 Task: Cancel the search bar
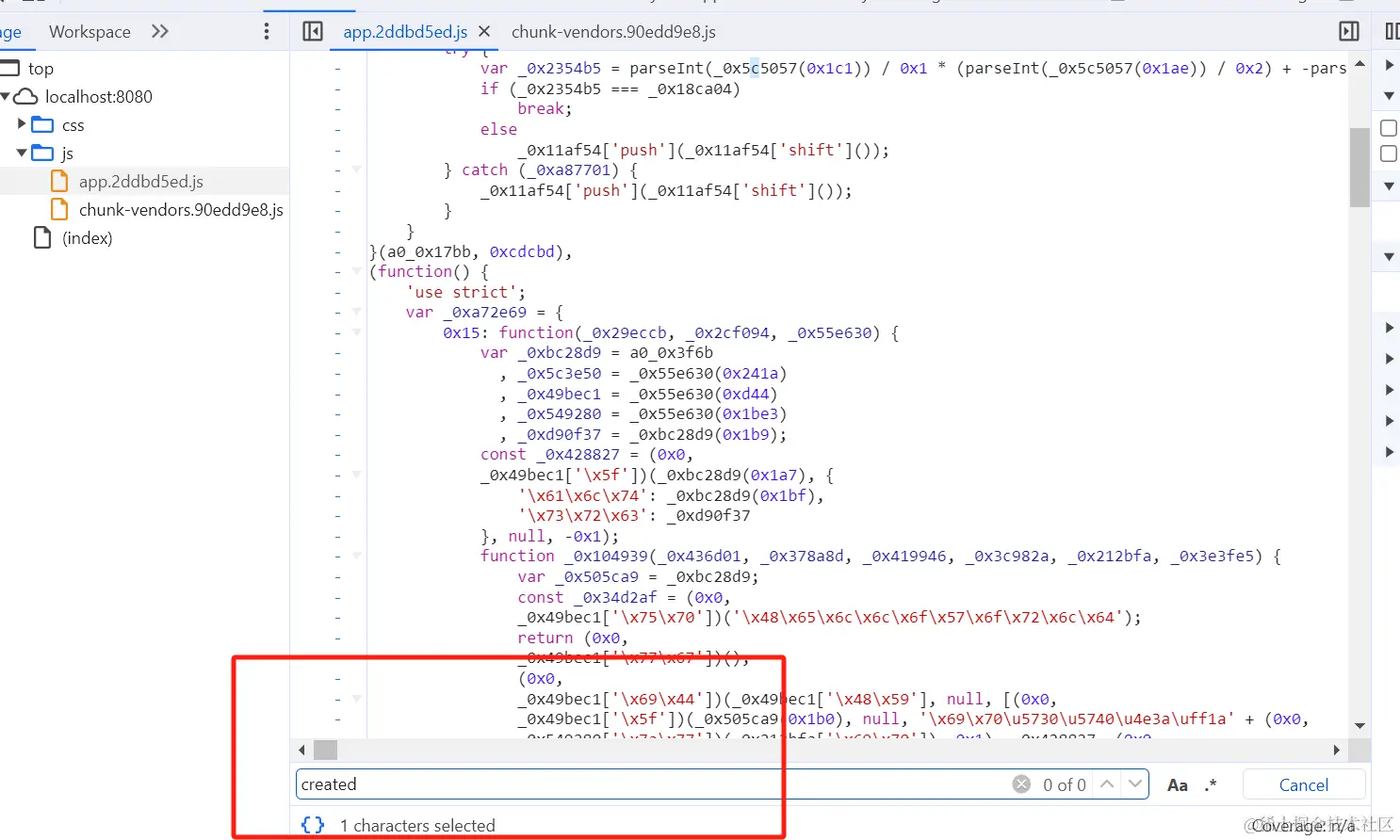point(1304,784)
